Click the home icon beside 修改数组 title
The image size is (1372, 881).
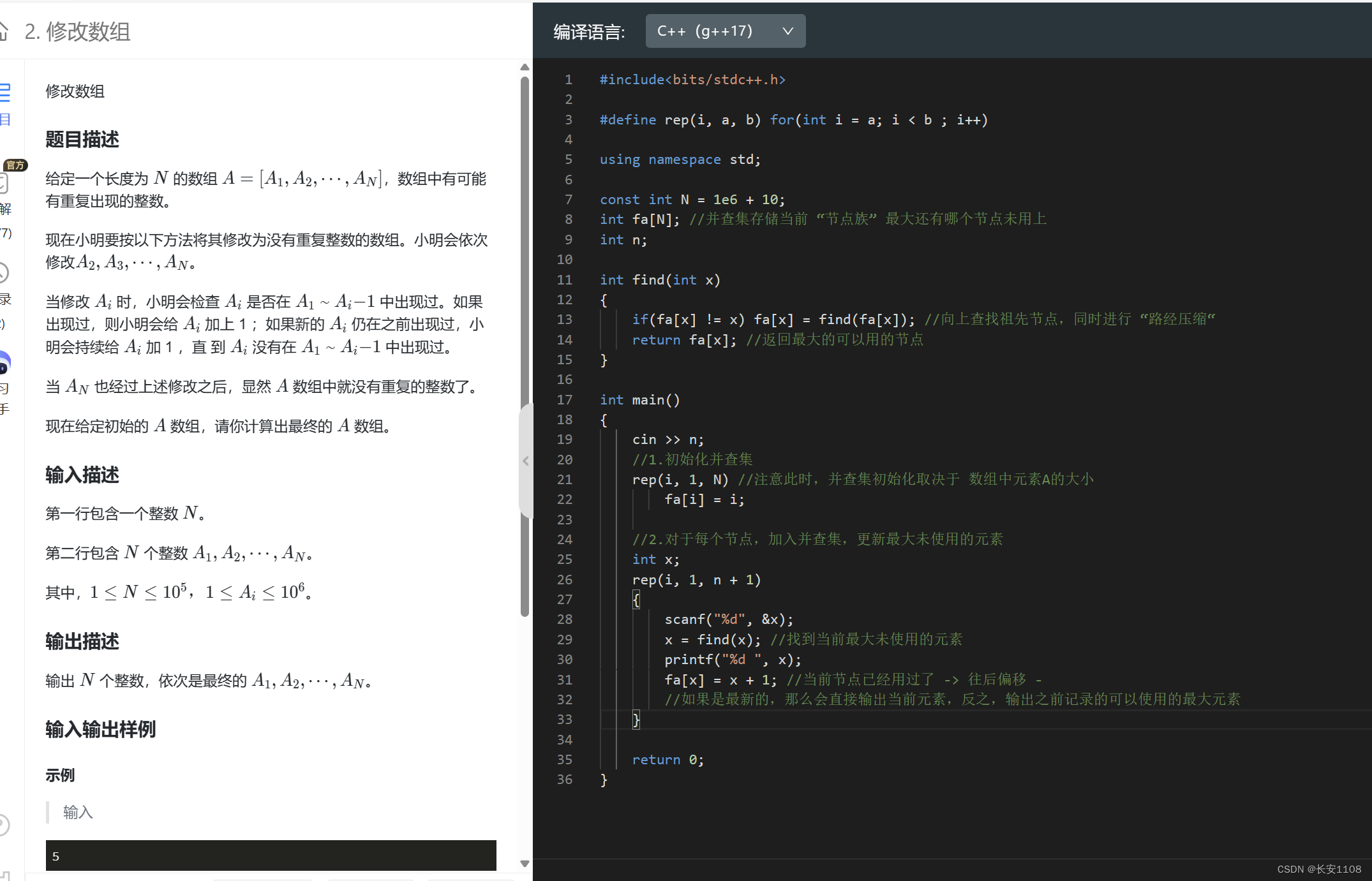tap(3, 31)
